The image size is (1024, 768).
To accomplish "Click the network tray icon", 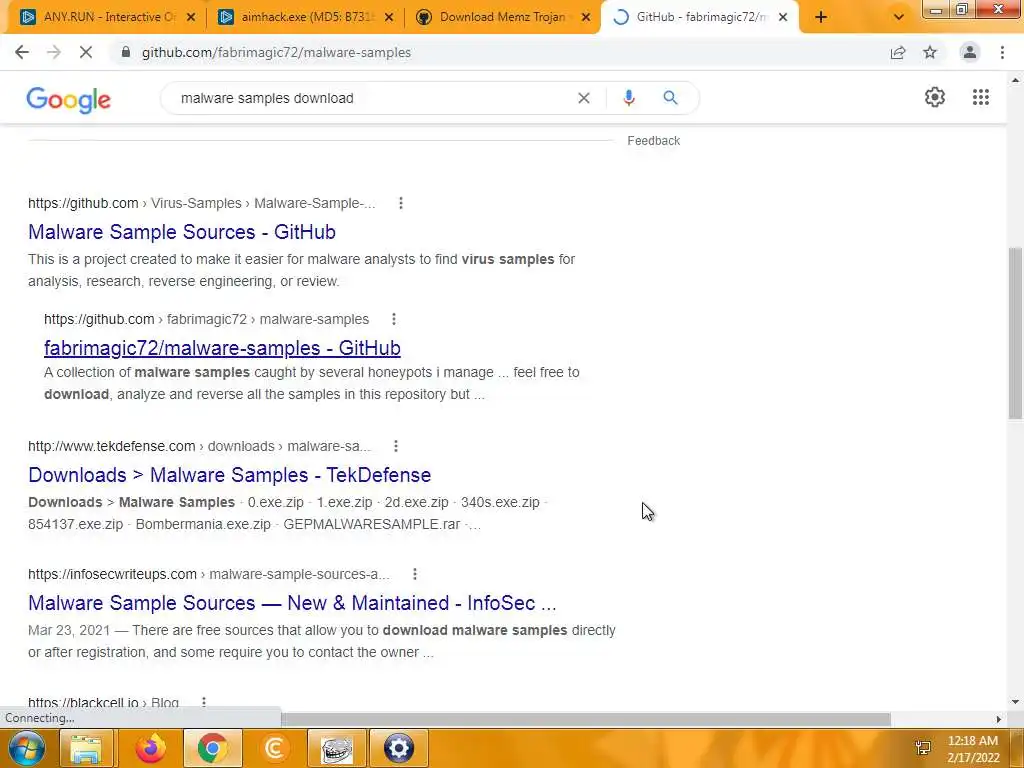I will [x=923, y=748].
